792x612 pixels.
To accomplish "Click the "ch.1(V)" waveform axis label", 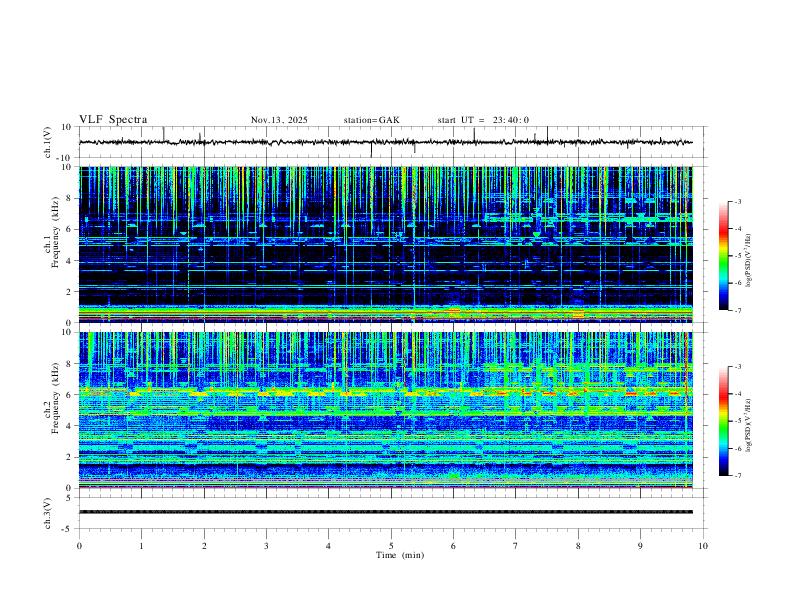I will pyautogui.click(x=48, y=142).
